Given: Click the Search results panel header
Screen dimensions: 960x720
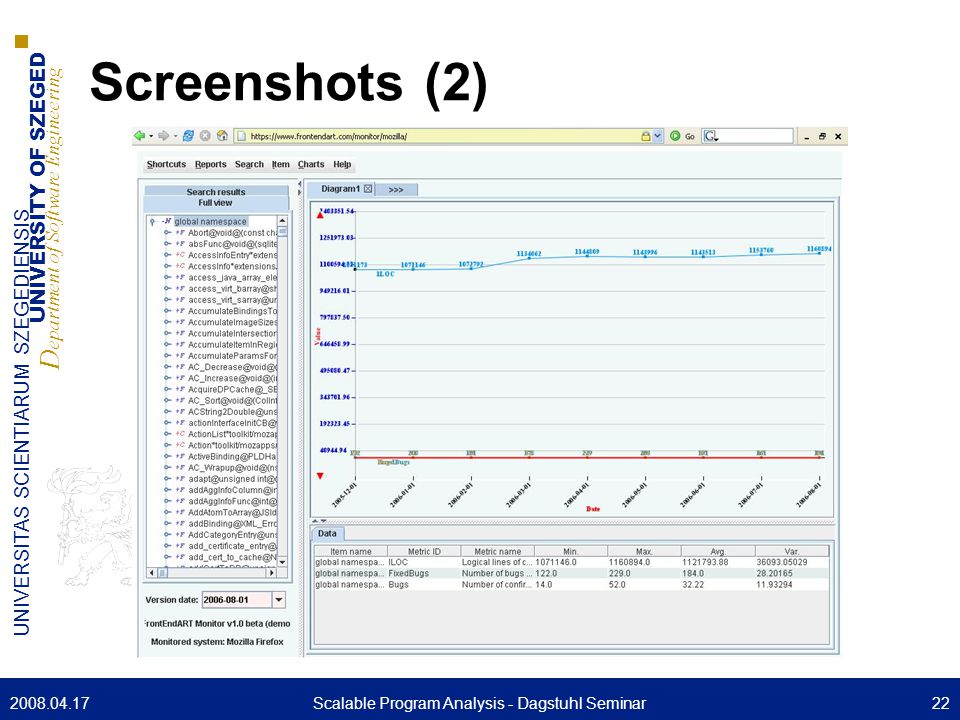Looking at the screenshot, I should click(216, 192).
